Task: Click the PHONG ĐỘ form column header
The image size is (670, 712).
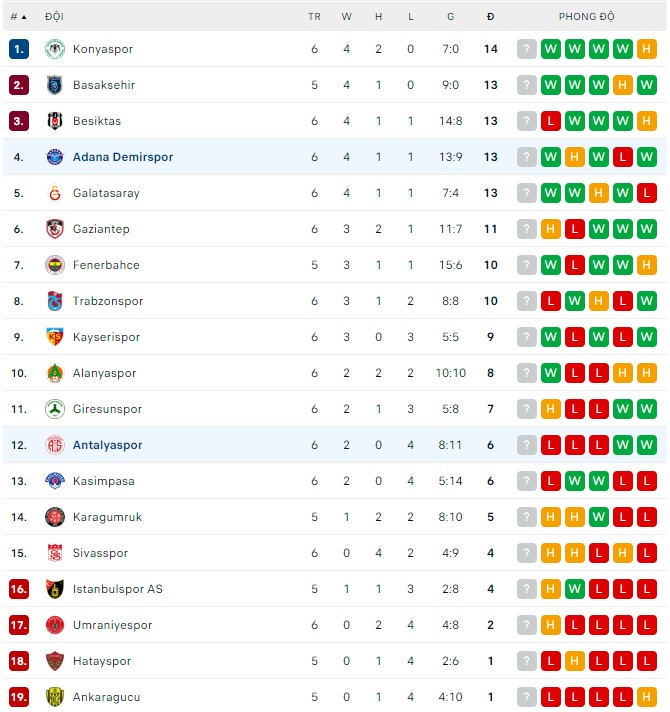Action: point(587,17)
